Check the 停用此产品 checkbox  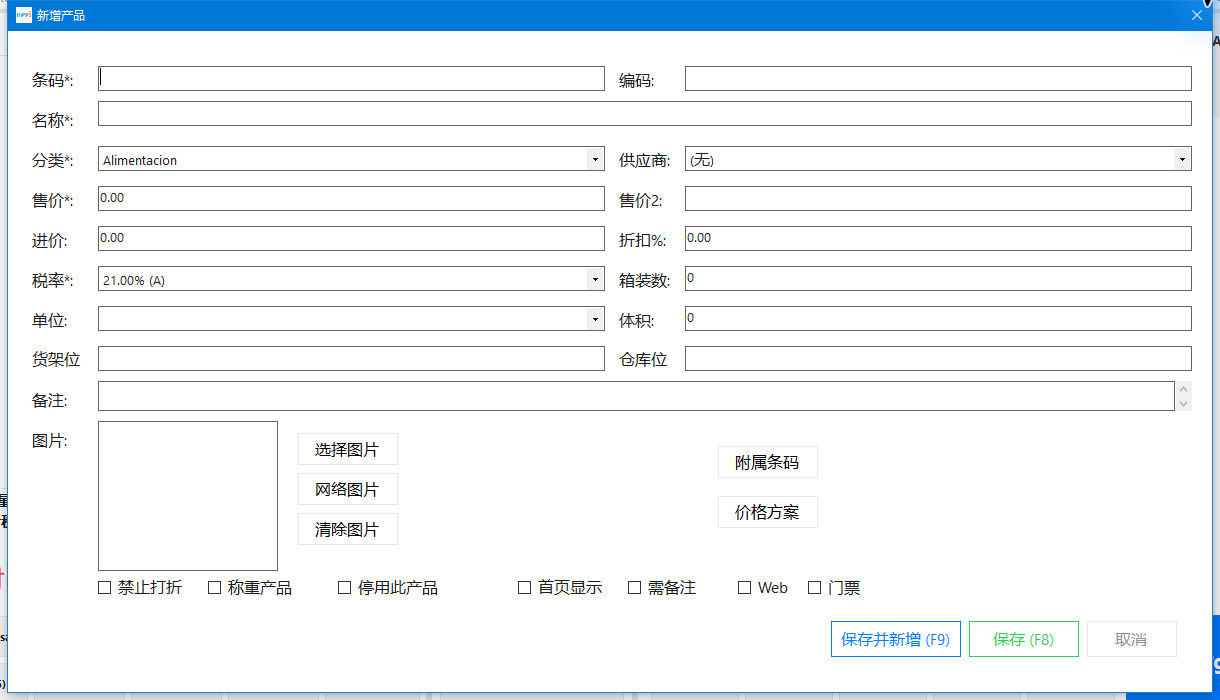[344, 588]
